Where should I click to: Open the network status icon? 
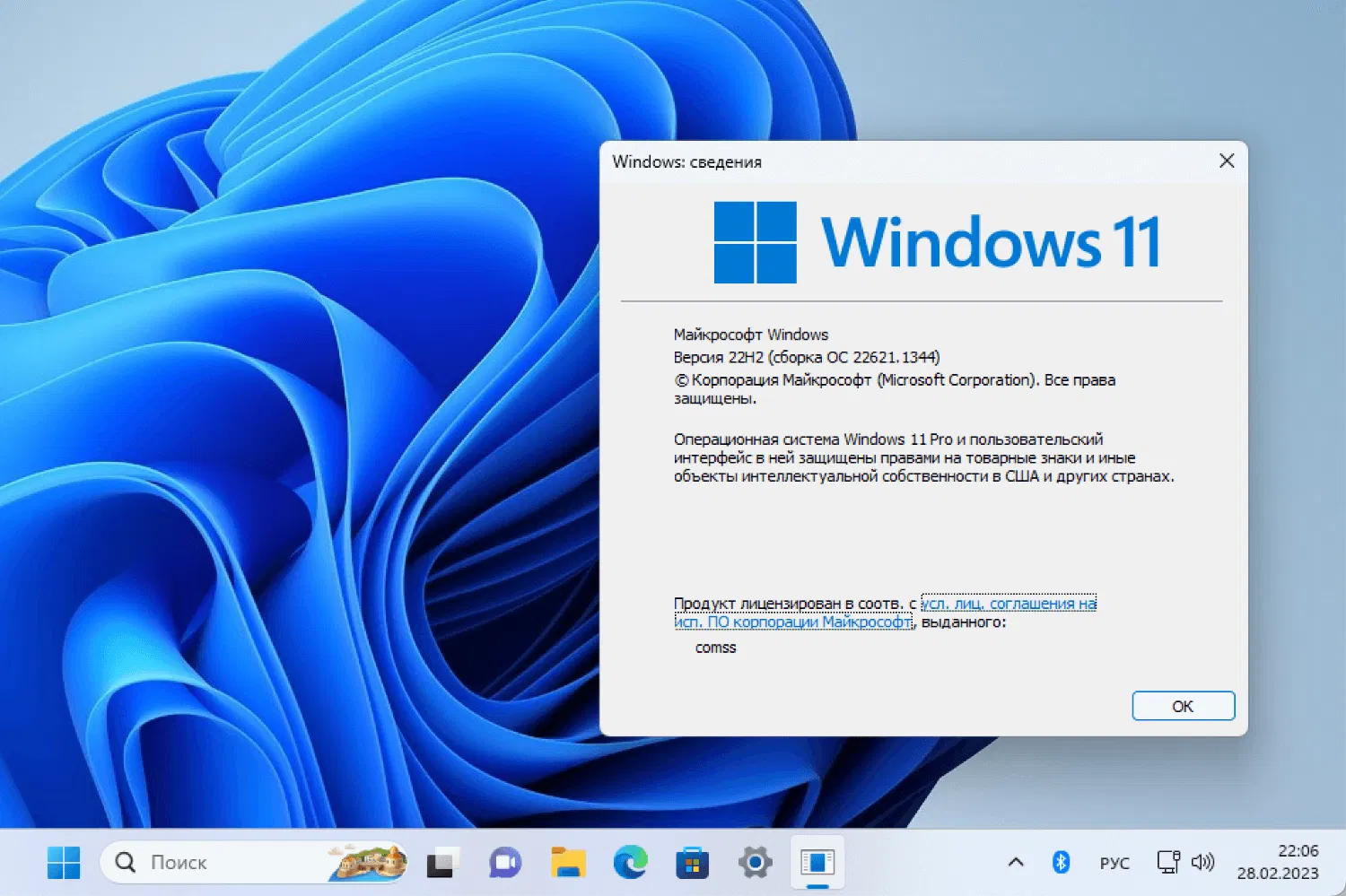point(1167,862)
